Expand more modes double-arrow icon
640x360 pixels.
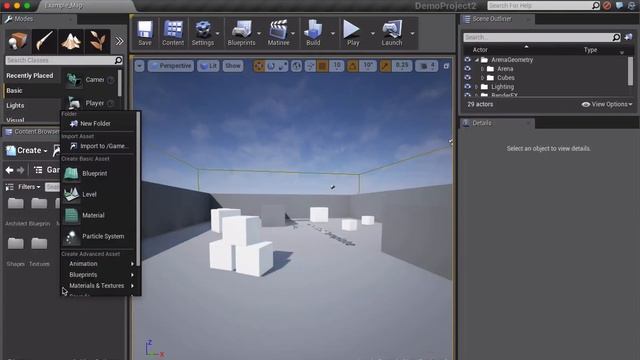[119, 41]
